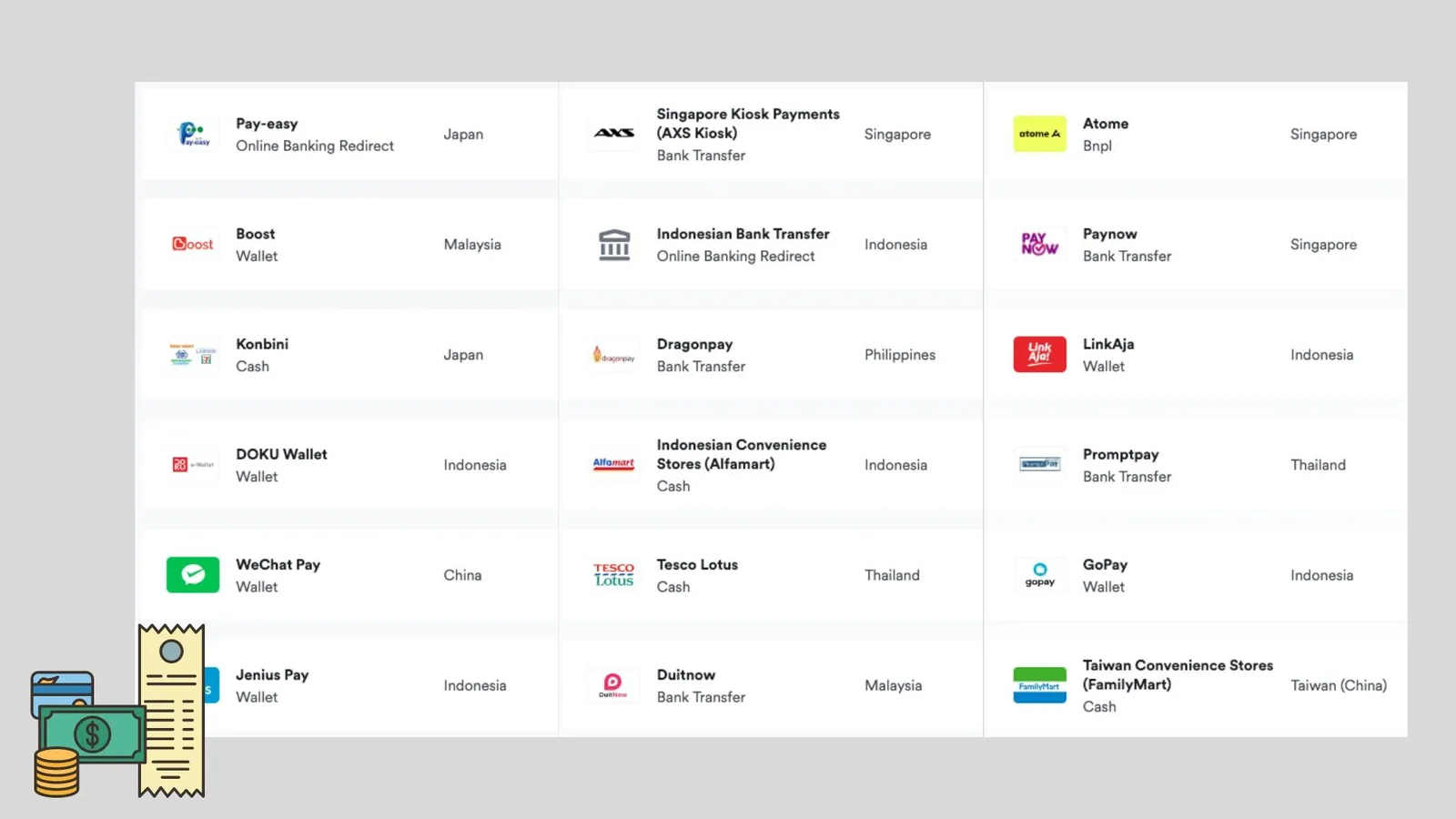Image resolution: width=1456 pixels, height=819 pixels.
Task: Click the China country label
Action: pos(462,575)
